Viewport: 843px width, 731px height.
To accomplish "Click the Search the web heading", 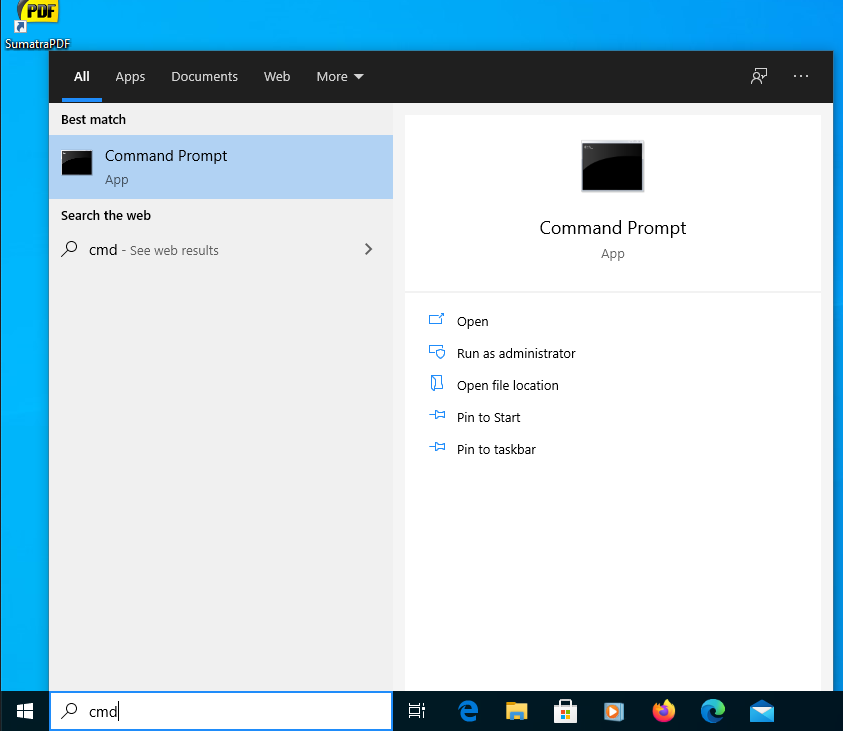I will tap(105, 216).
